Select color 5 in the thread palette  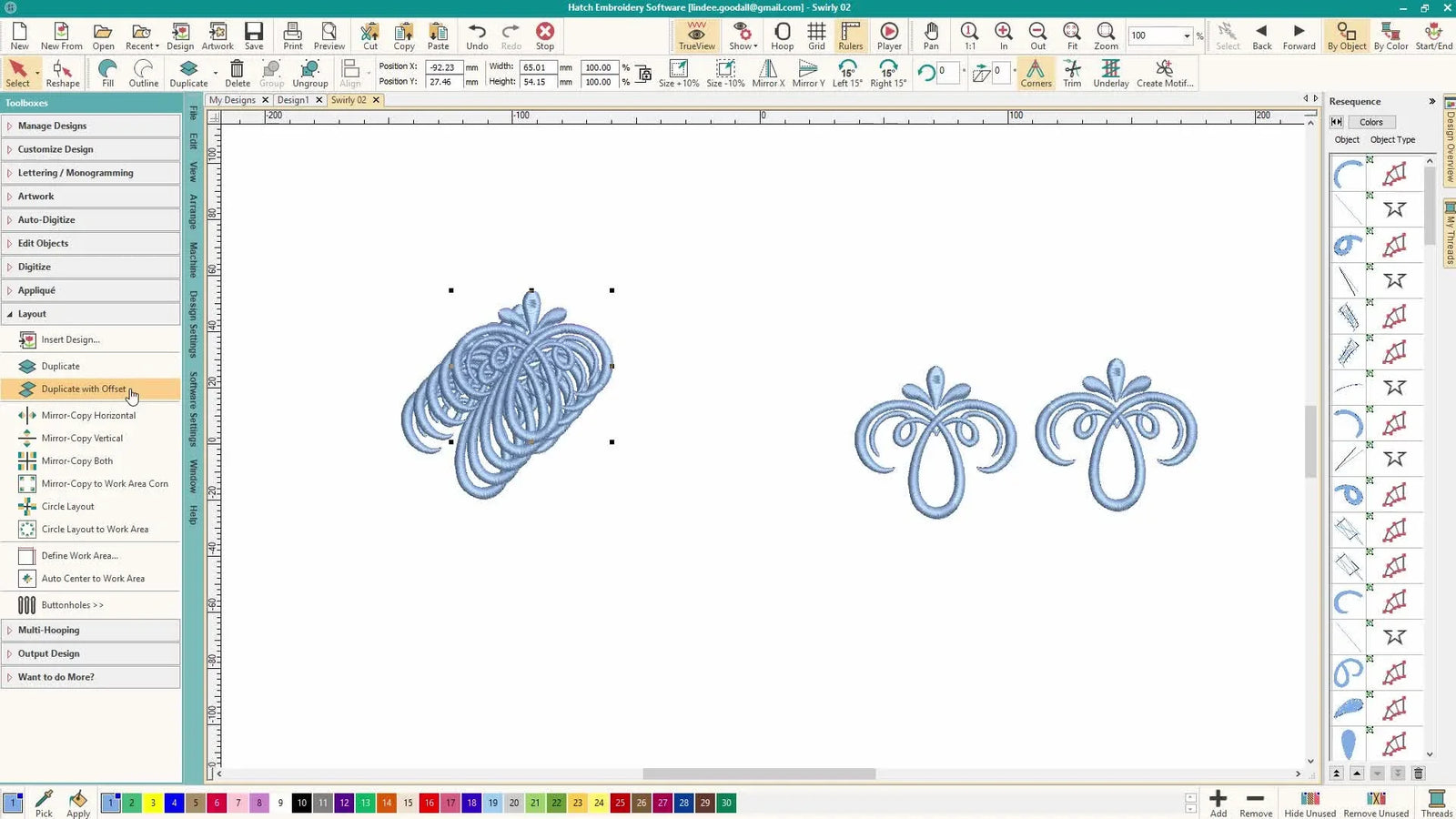pyautogui.click(x=195, y=803)
